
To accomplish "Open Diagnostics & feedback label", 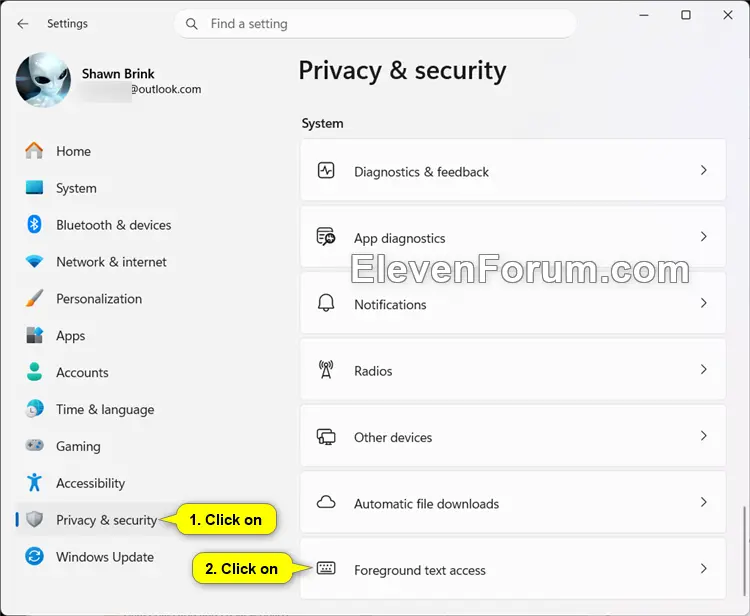I will tap(421, 172).
